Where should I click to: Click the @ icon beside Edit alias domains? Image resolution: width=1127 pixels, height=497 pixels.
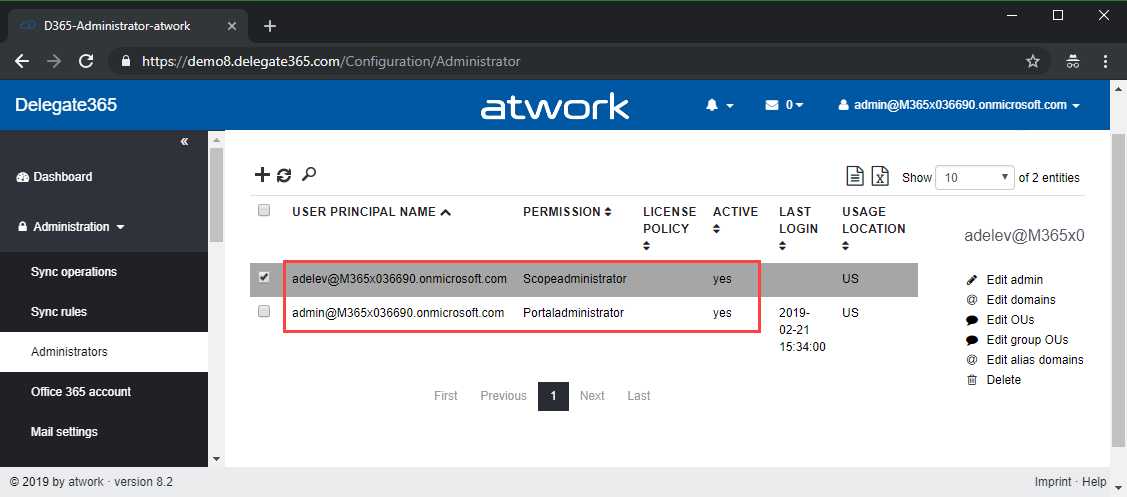pyautogui.click(x=972, y=360)
